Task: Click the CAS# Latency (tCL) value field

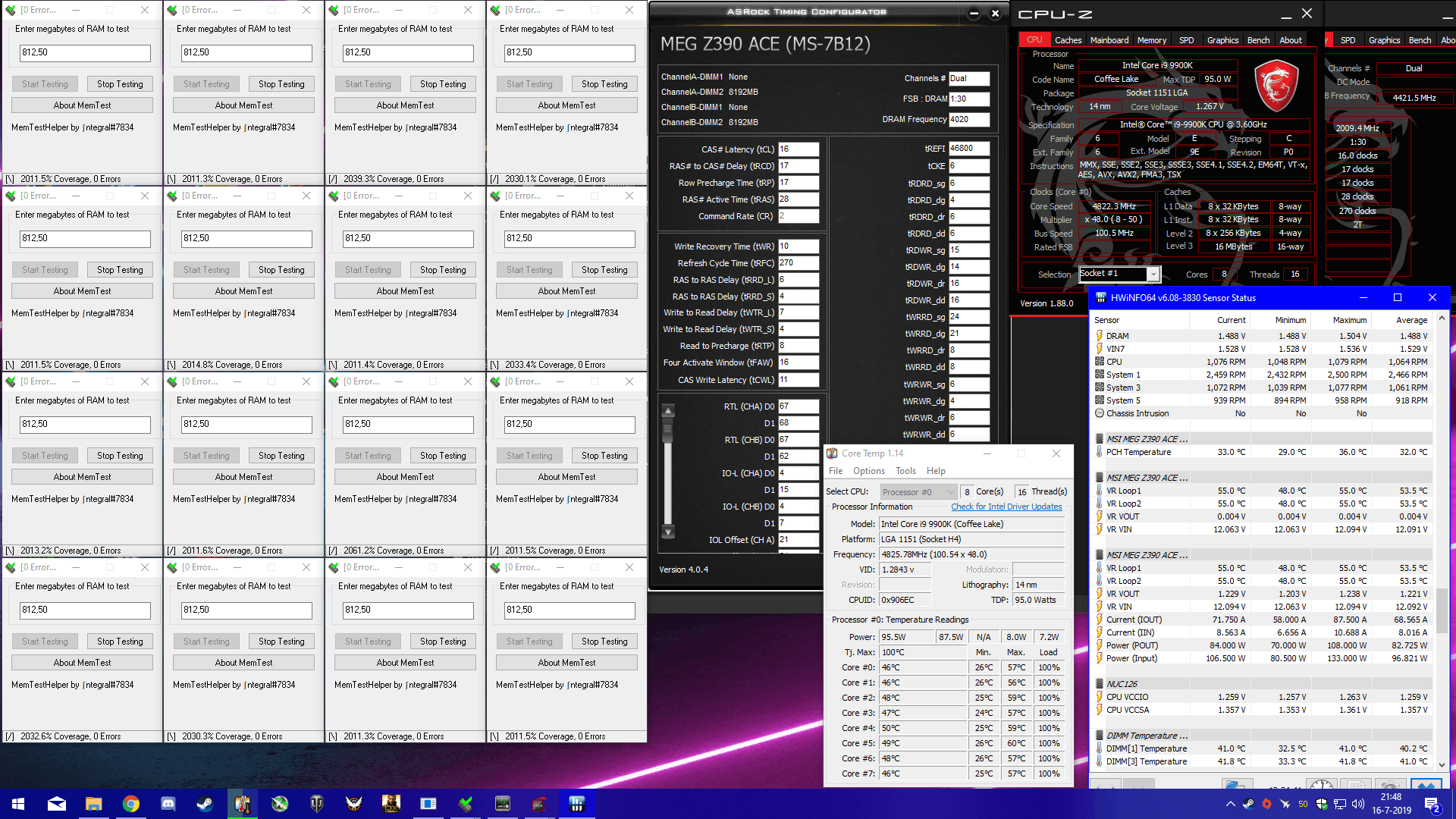Action: (x=799, y=149)
